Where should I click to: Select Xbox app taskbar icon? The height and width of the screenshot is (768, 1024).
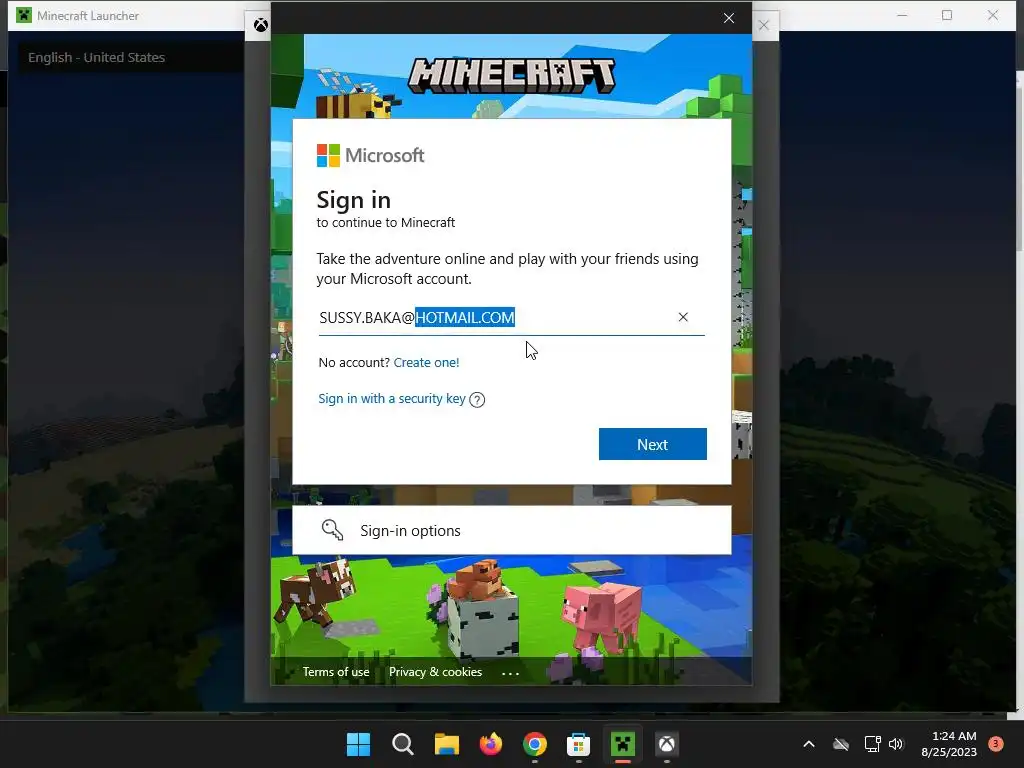tap(667, 744)
